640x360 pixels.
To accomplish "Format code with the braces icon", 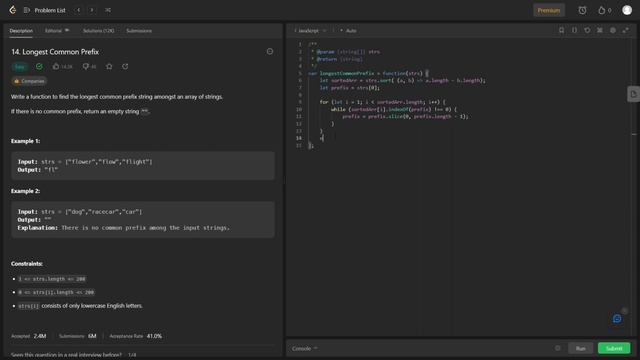I will click(574, 30).
